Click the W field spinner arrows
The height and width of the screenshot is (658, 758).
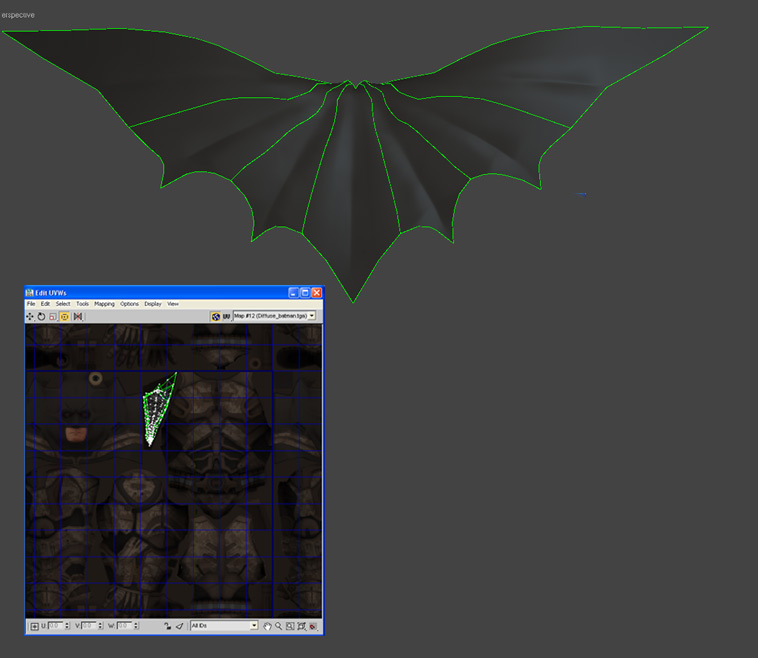[136, 626]
